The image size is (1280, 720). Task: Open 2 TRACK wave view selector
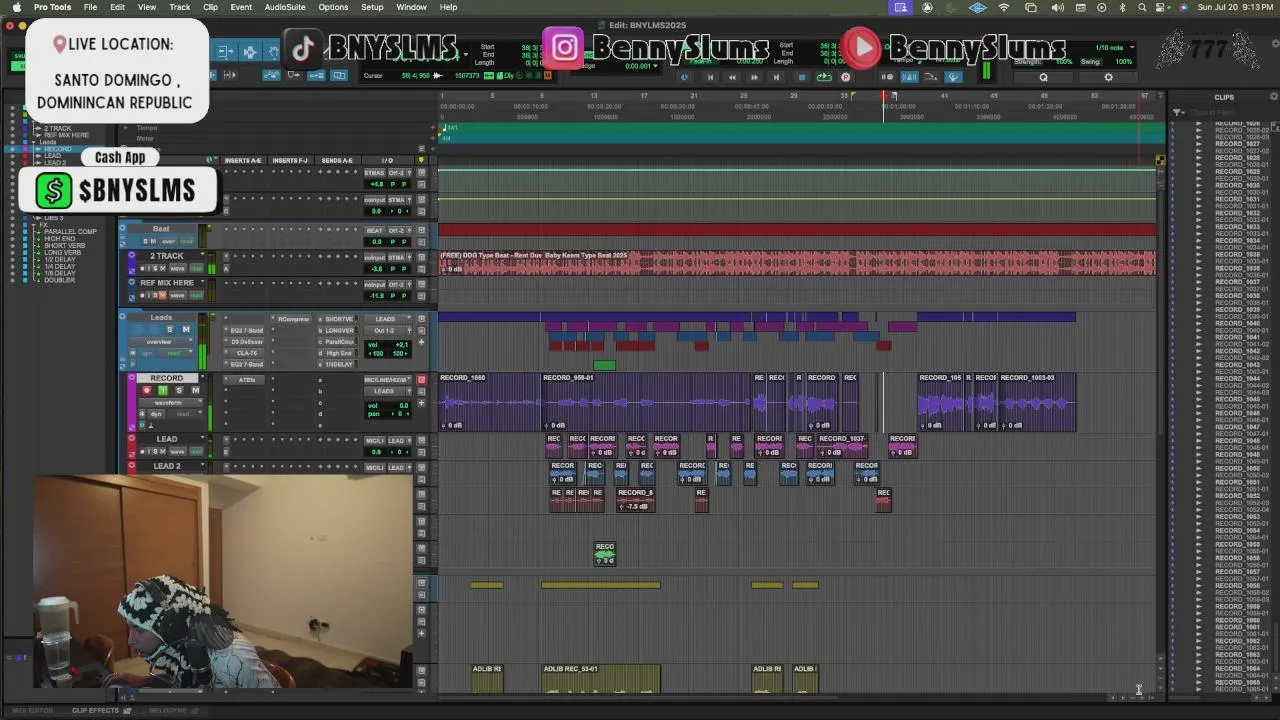coord(177,268)
